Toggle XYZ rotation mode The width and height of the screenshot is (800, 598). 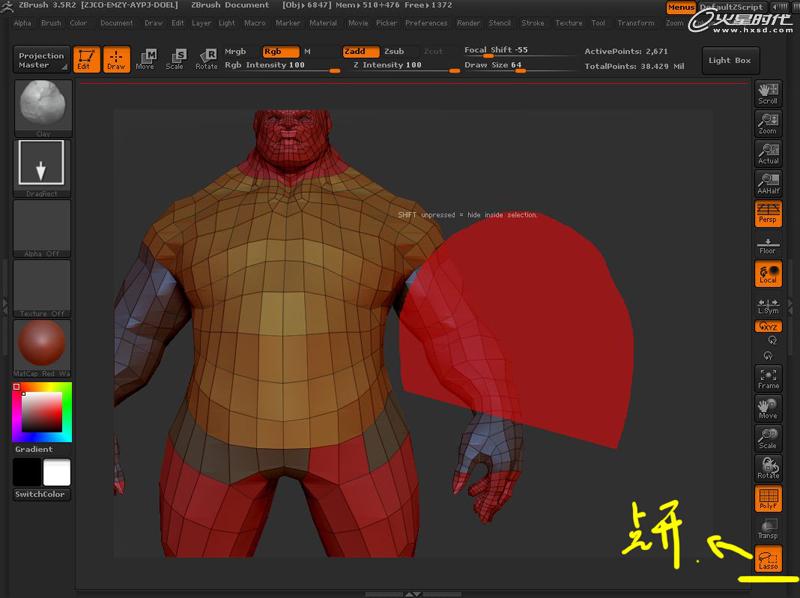point(768,327)
